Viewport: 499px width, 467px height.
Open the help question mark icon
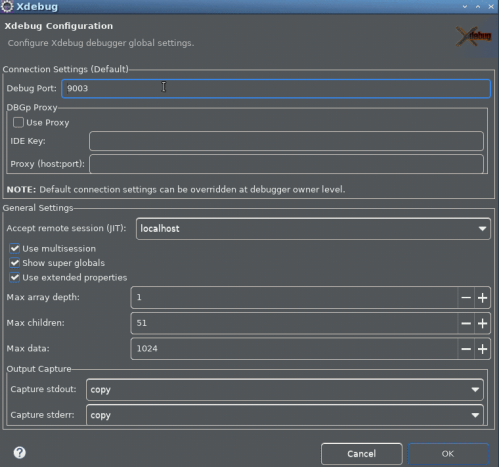coord(20,453)
